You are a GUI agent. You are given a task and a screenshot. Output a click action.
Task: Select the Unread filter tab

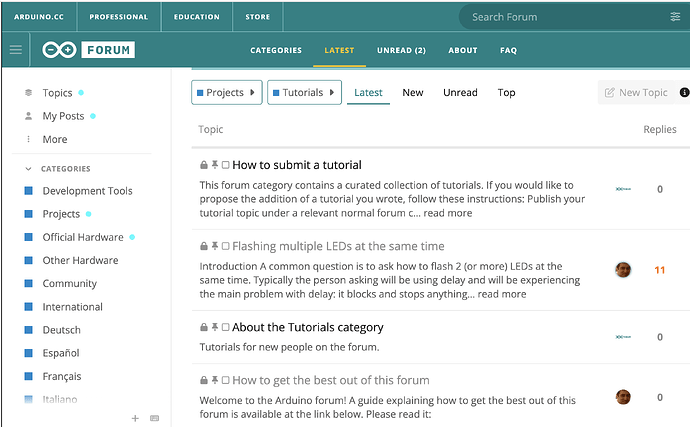(x=460, y=92)
